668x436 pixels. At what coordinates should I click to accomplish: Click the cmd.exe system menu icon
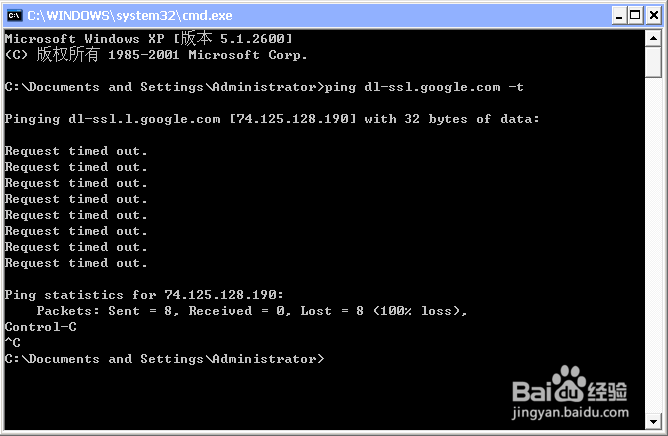(14, 16)
